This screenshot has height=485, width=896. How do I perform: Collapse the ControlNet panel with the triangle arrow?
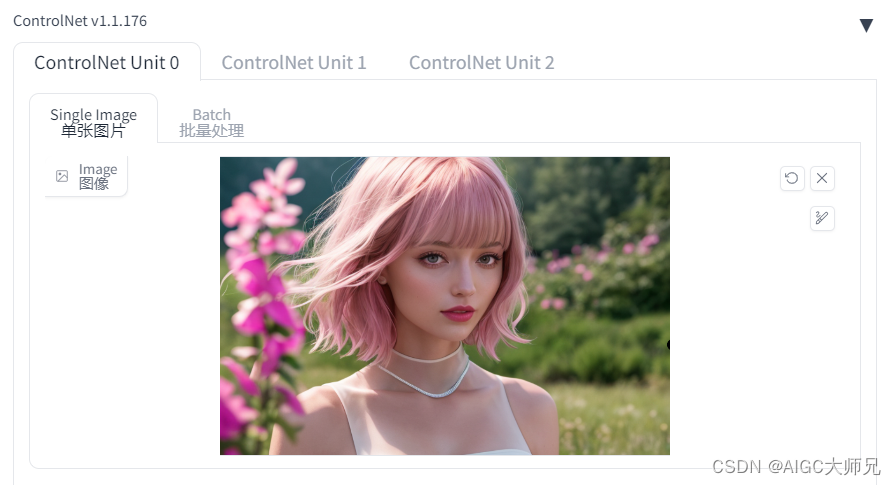(x=866, y=25)
